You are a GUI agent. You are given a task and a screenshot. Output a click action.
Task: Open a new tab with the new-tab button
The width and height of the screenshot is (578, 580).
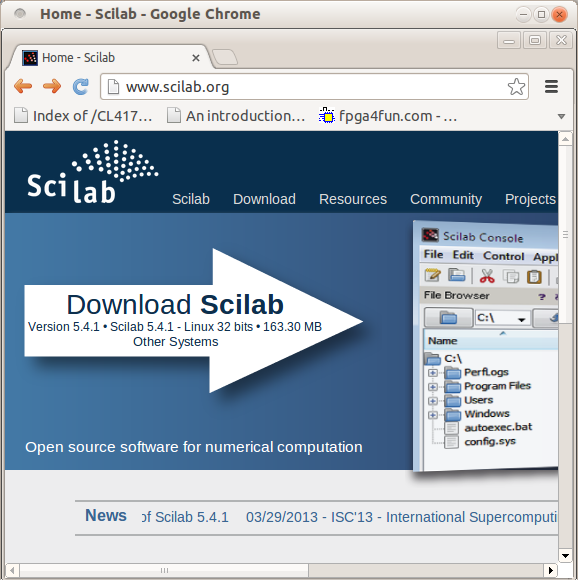(225, 57)
